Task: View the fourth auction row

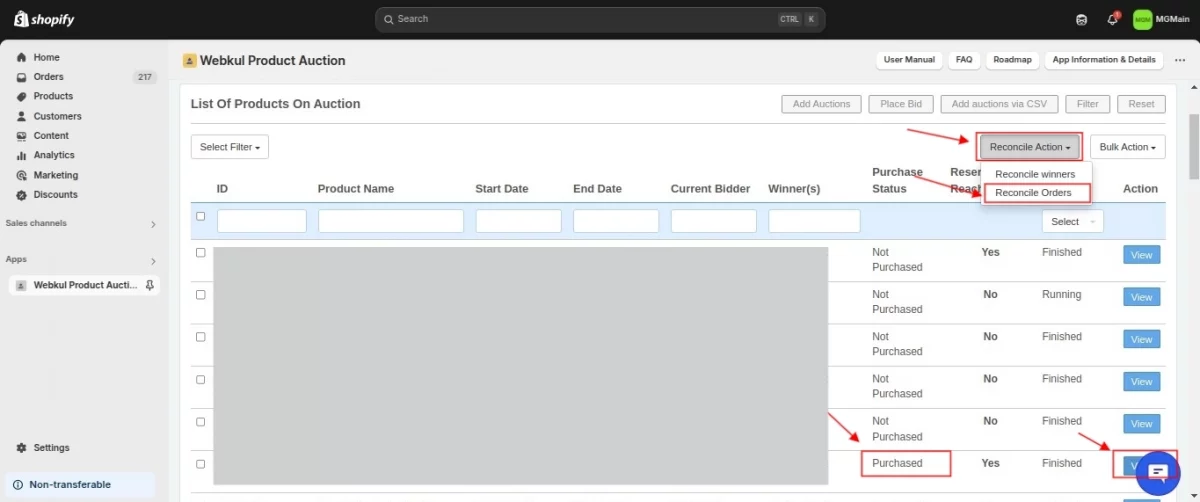Action: [x=1141, y=382]
